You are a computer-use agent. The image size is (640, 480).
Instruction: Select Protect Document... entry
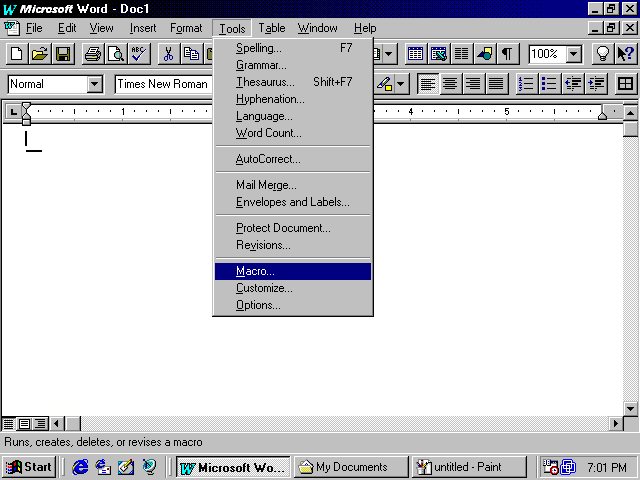293,228
